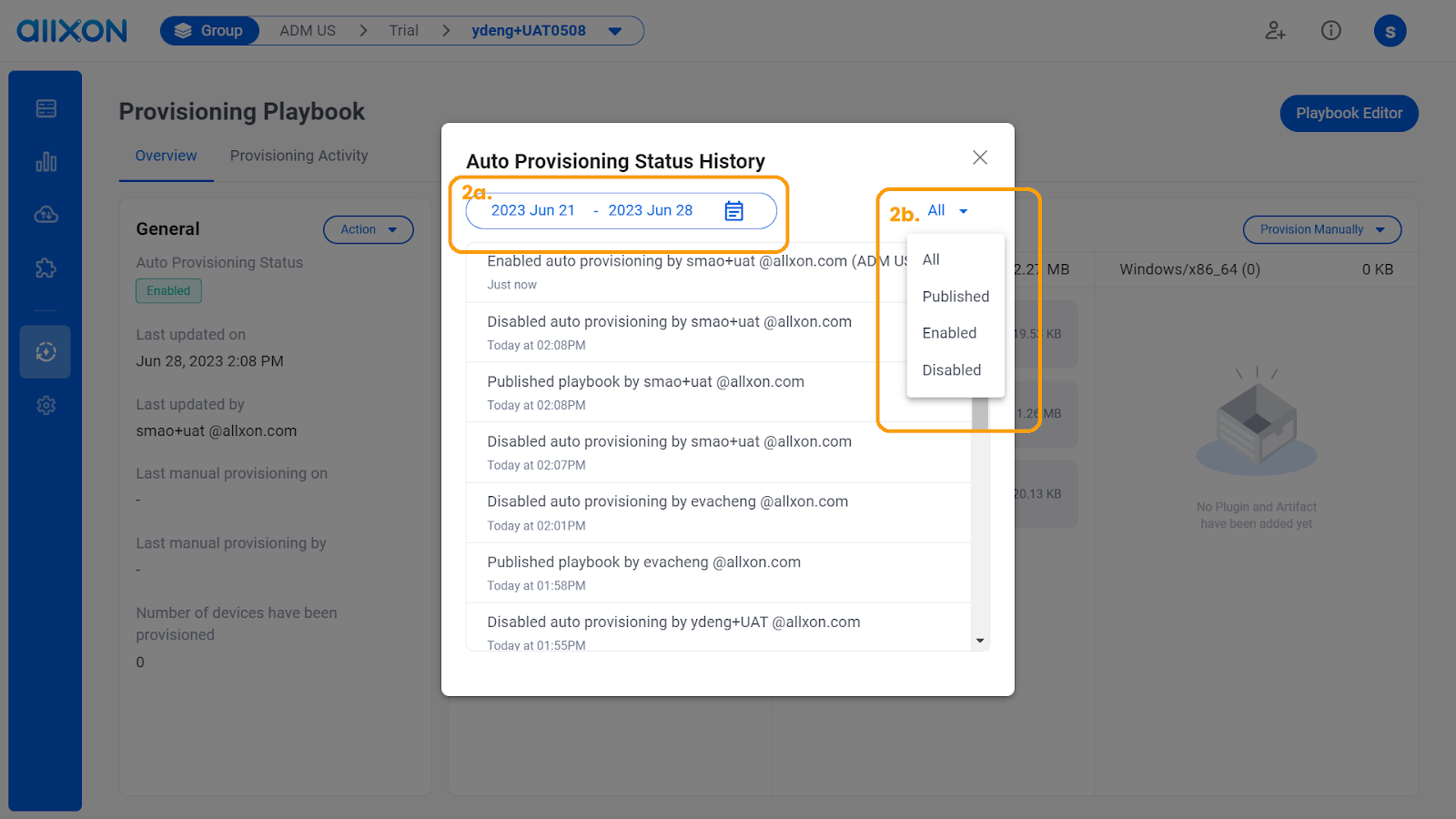Screen dimensions: 1456x819
Task: Choose Enabled filter option
Action: coord(949,333)
